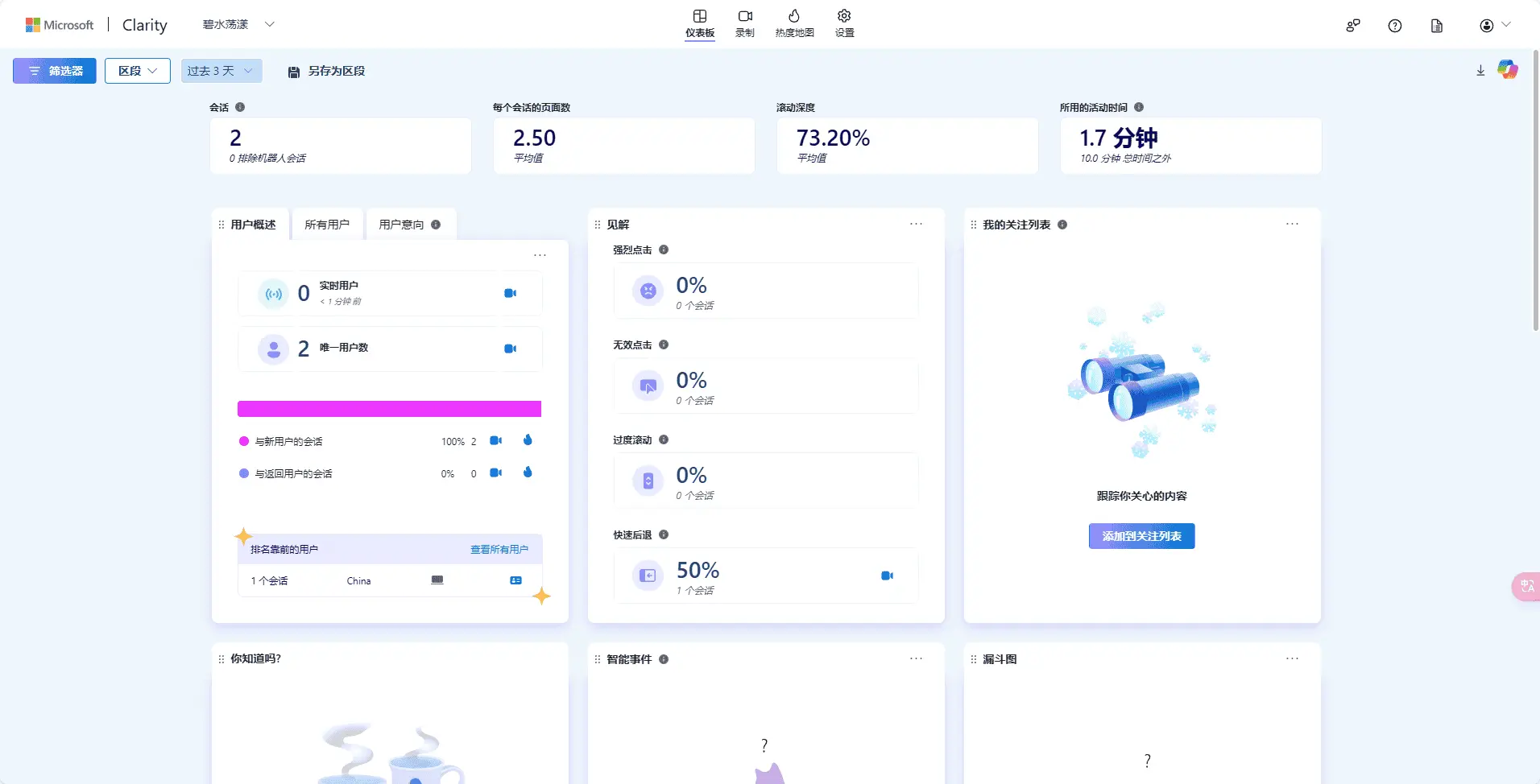The image size is (1540, 784).
Task: Expand the project name 碧水荡漾 dropdown
Action: click(238, 25)
